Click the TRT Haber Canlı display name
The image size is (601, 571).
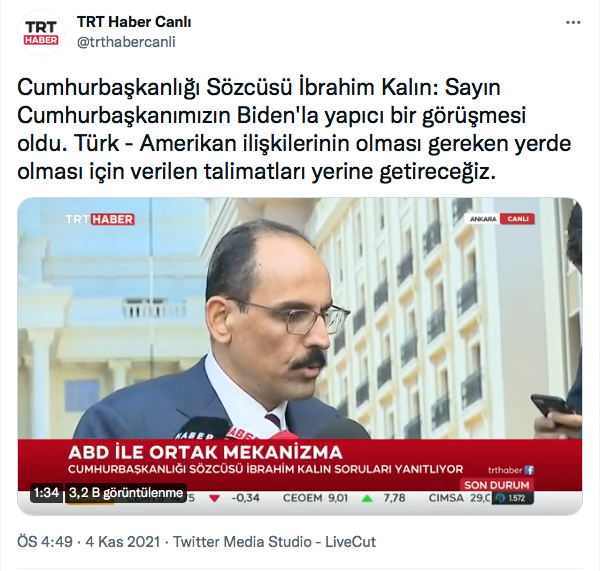click(x=134, y=22)
